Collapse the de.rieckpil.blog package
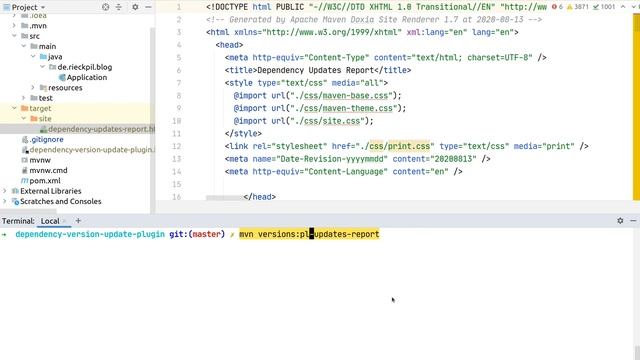This screenshot has height=360, width=640. point(42,67)
